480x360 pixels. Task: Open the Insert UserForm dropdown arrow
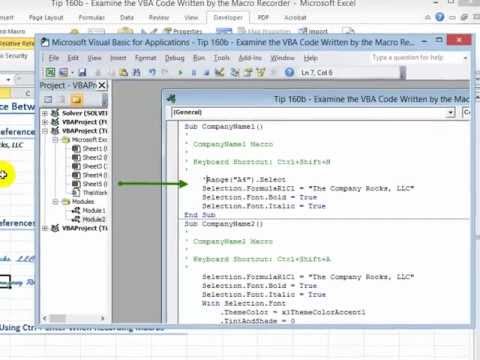tap(72, 72)
